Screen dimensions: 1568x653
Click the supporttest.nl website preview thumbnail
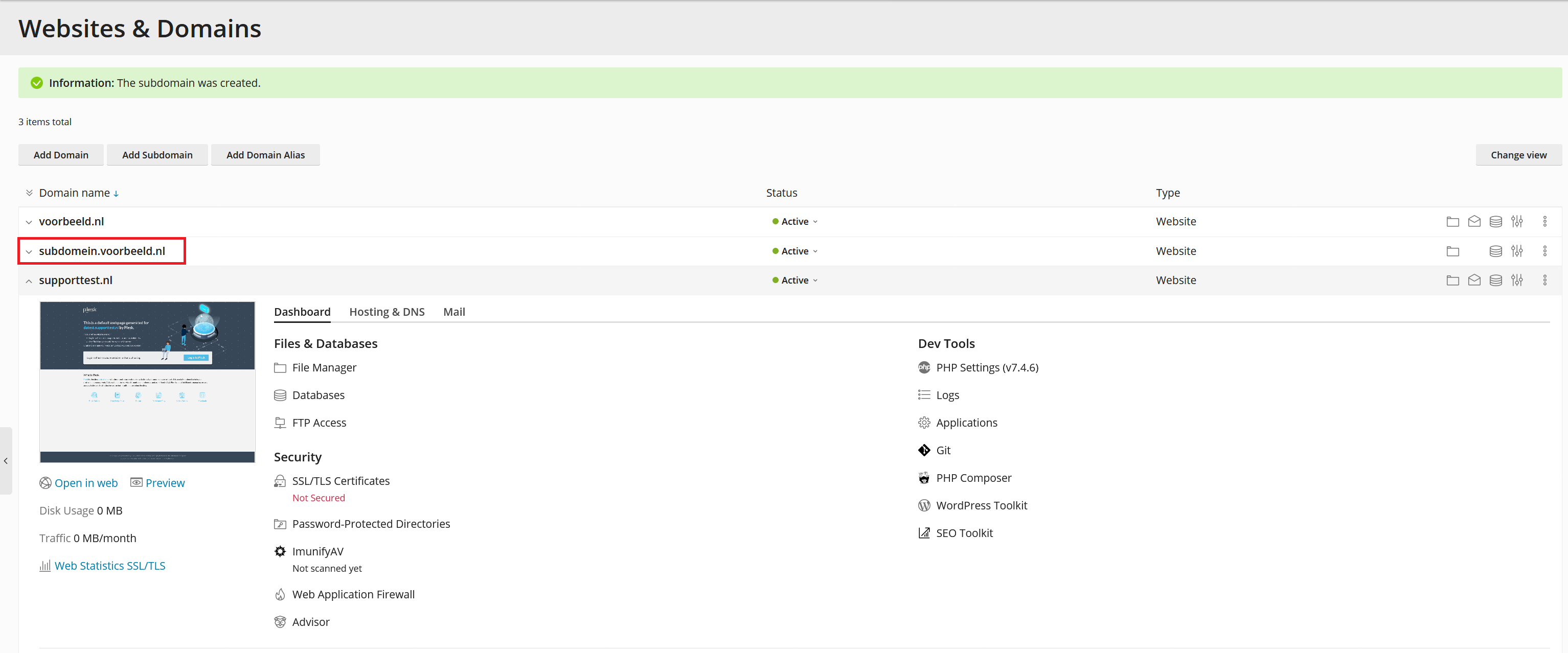147,382
